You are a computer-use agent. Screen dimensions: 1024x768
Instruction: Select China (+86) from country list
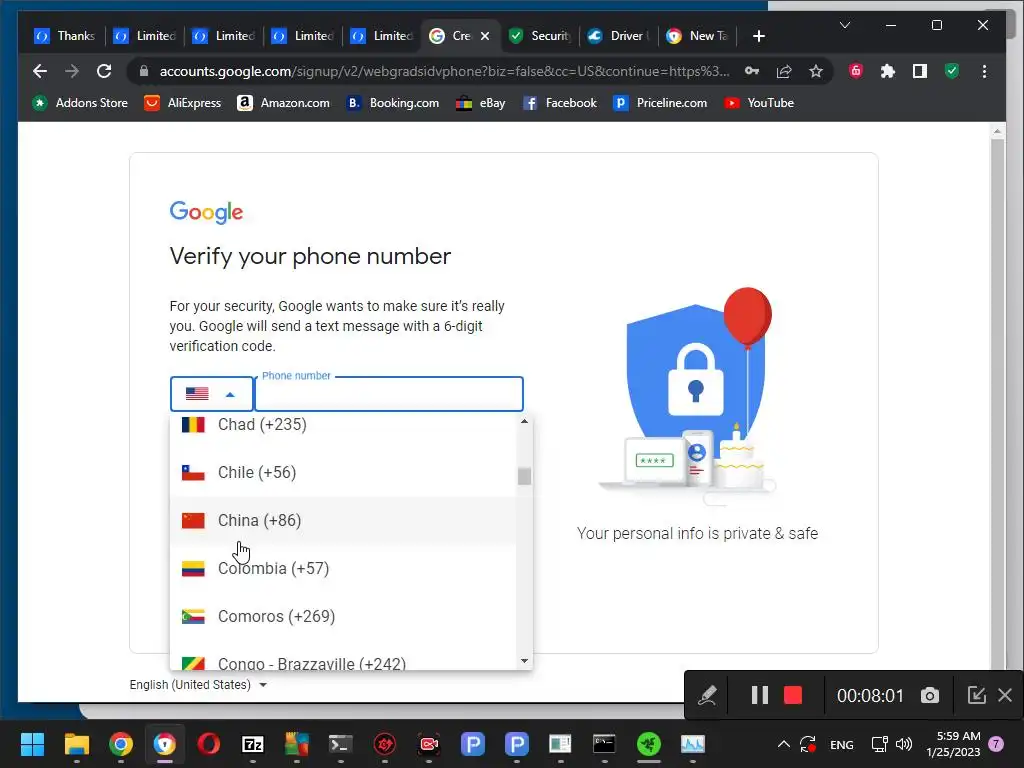(343, 520)
